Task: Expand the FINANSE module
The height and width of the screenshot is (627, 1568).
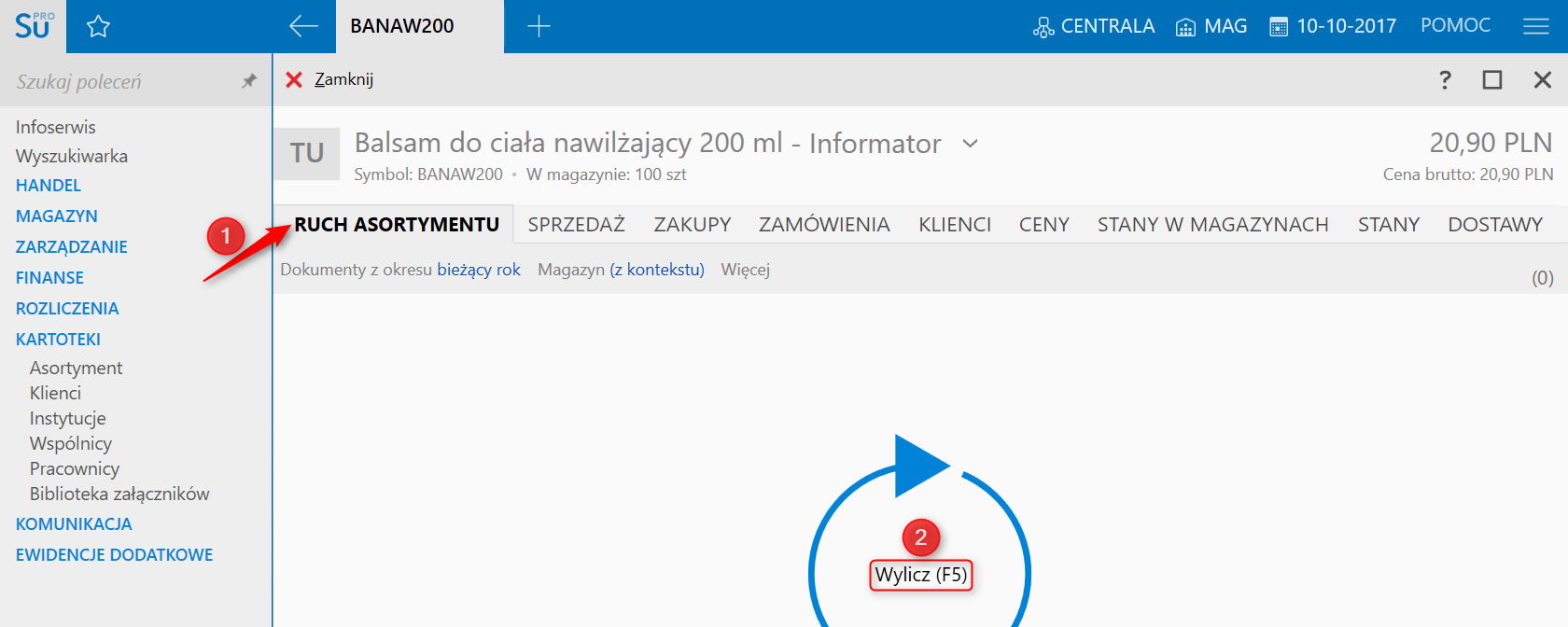Action: tap(49, 278)
